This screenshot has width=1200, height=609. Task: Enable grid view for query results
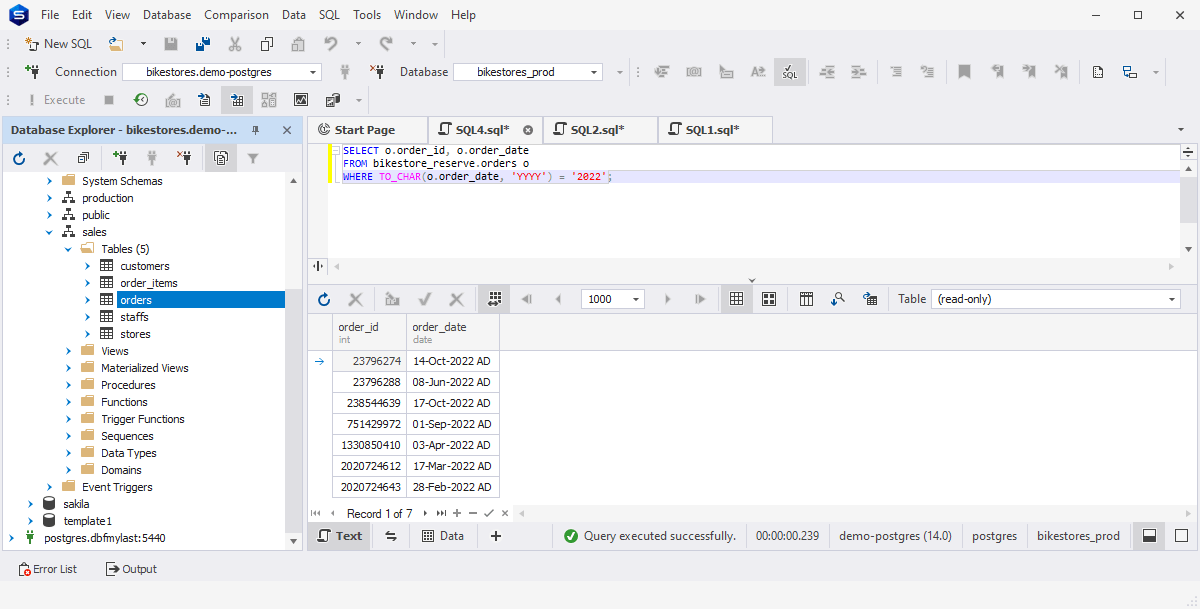click(736, 298)
